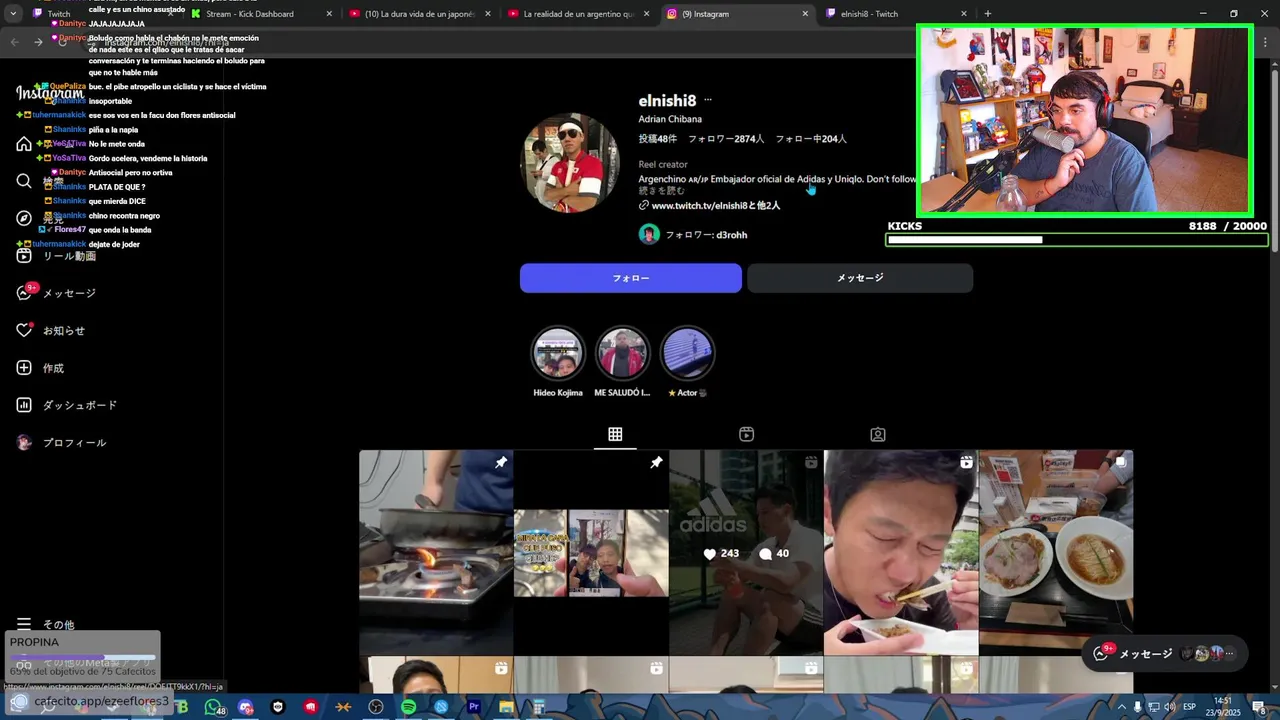Open File Explorer from the taskbar
The image size is (1280, 720).
click(x=506, y=707)
